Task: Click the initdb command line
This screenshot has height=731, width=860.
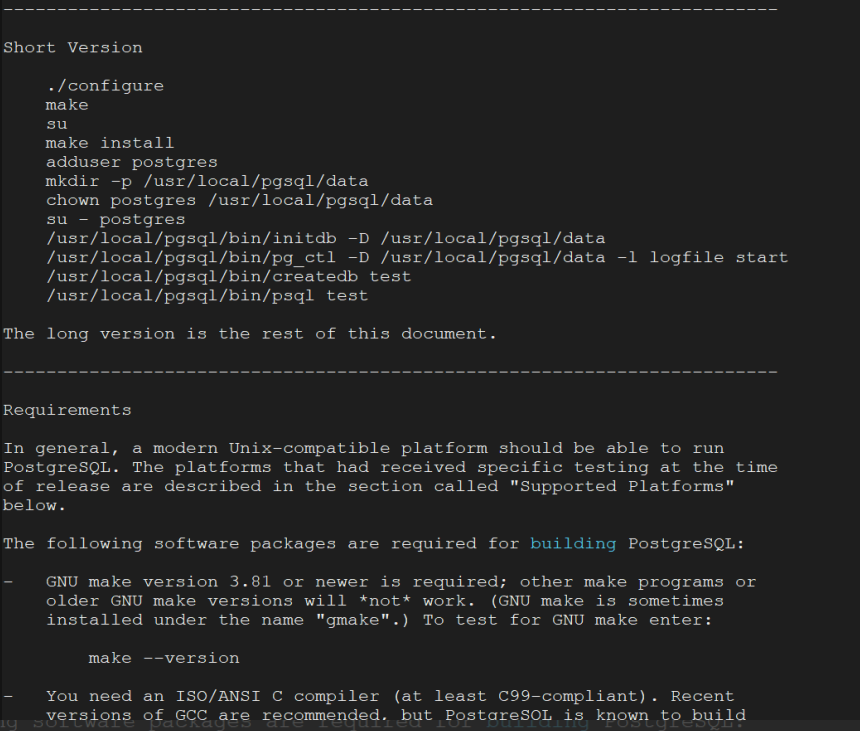Action: [x=326, y=239]
